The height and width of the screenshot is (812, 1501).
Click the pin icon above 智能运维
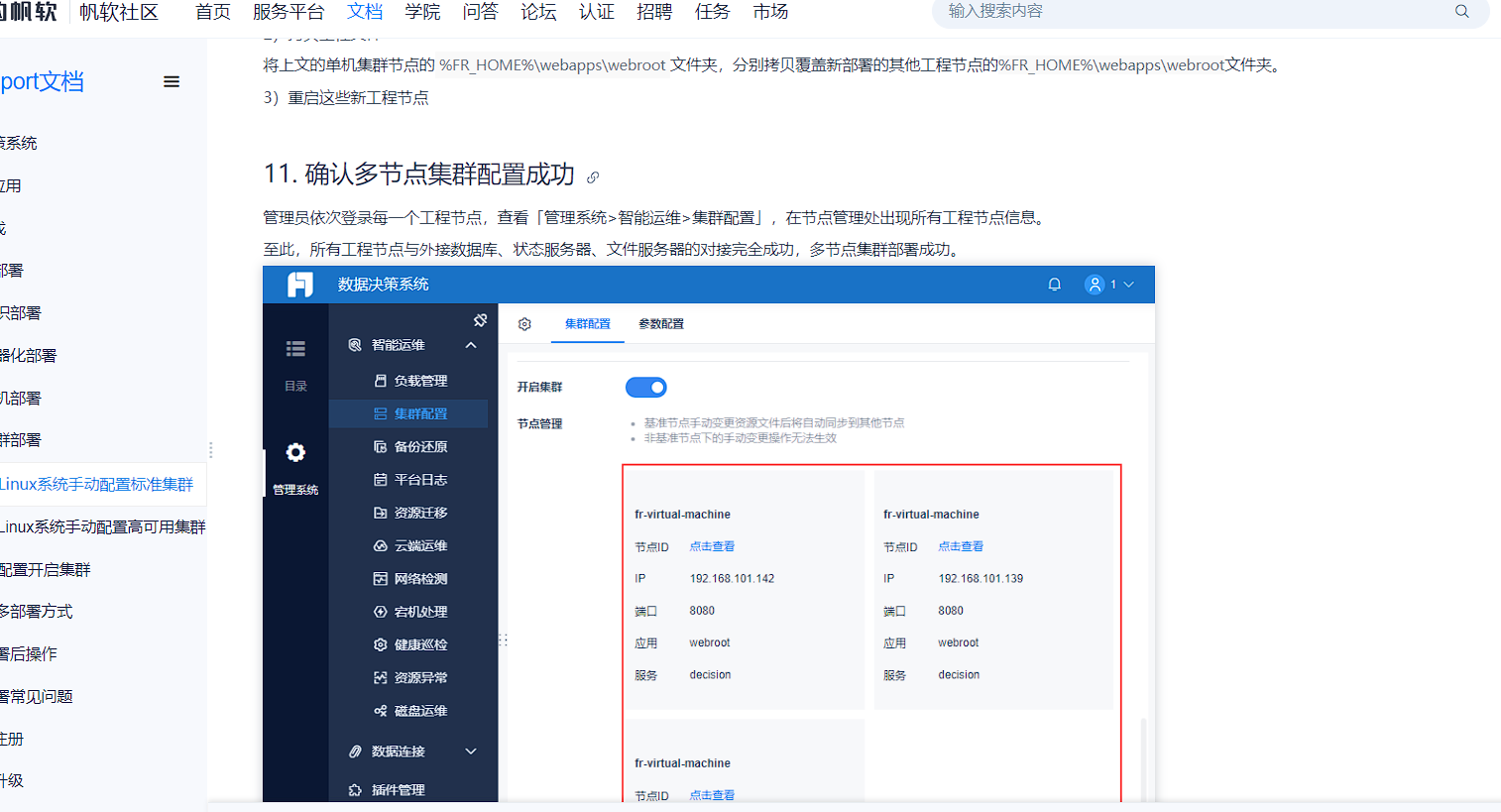[480, 320]
